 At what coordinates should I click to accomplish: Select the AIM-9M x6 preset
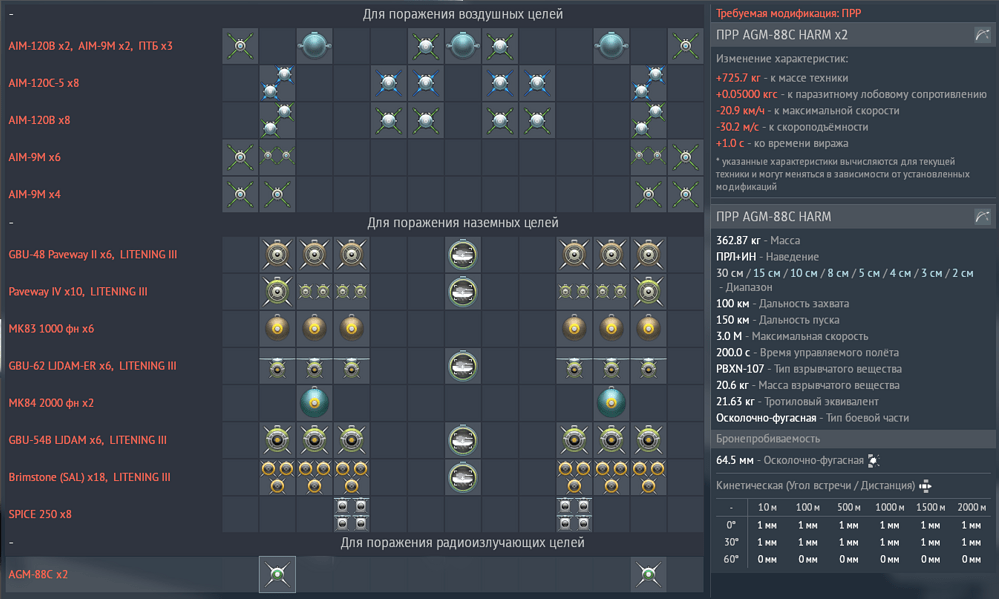[x=34, y=157]
